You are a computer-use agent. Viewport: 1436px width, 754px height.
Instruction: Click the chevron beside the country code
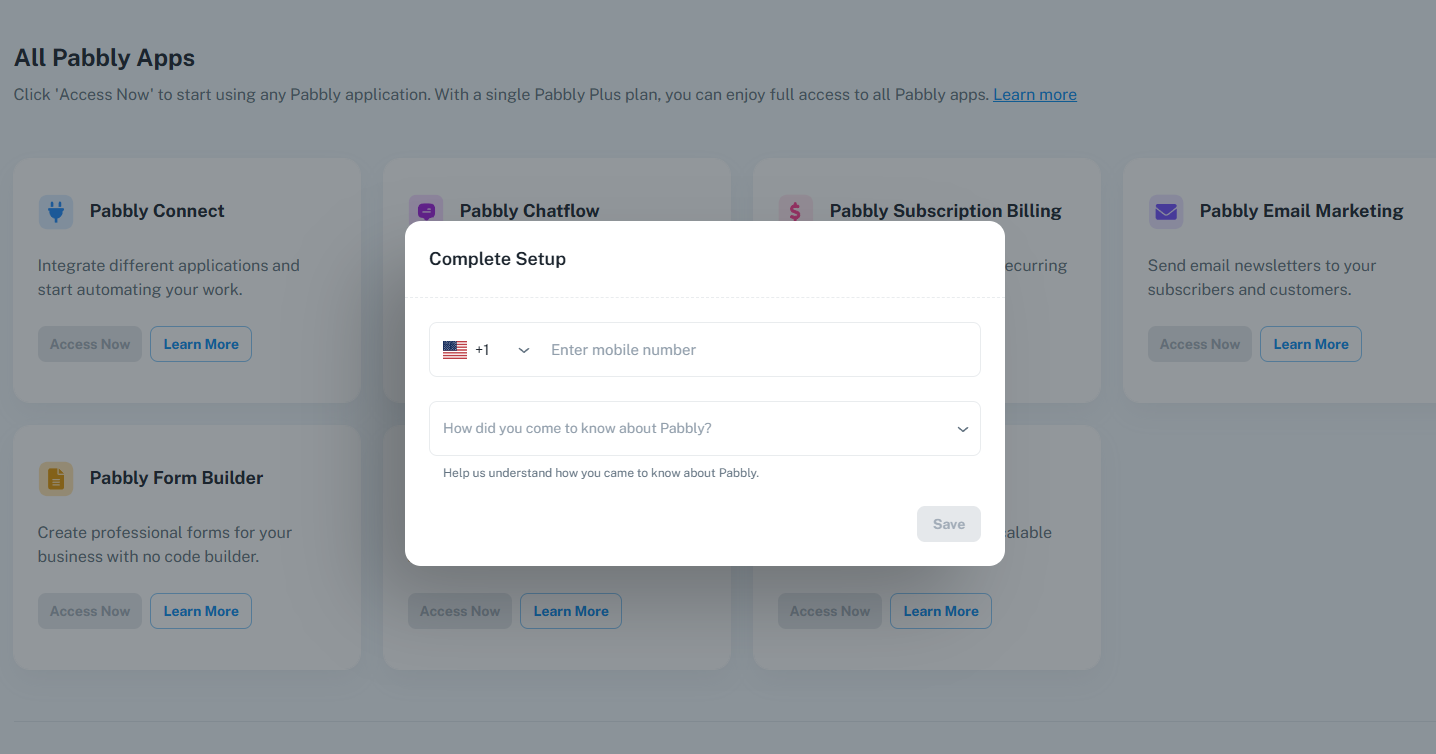click(523, 350)
